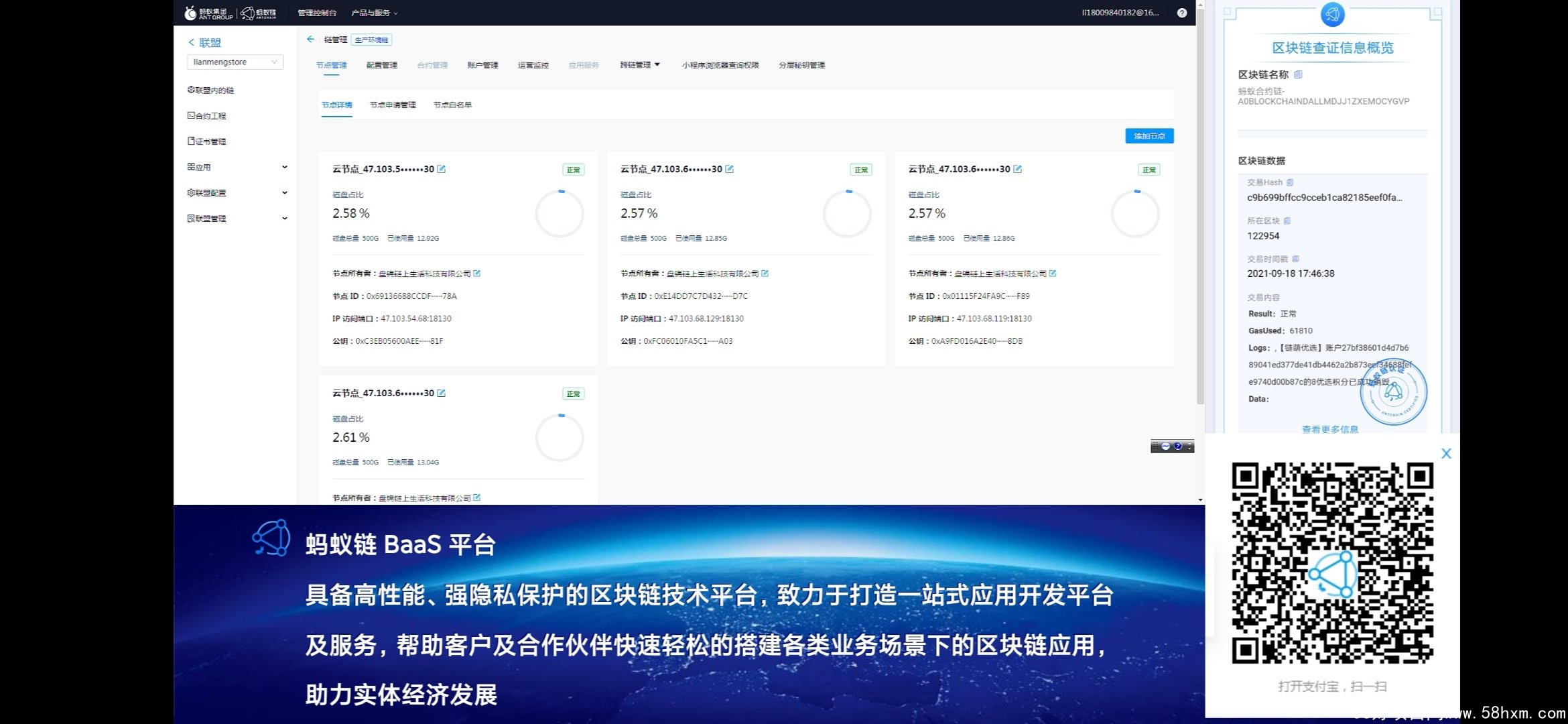
Task: Click AntChain logo on BaaS banner
Action: [271, 538]
